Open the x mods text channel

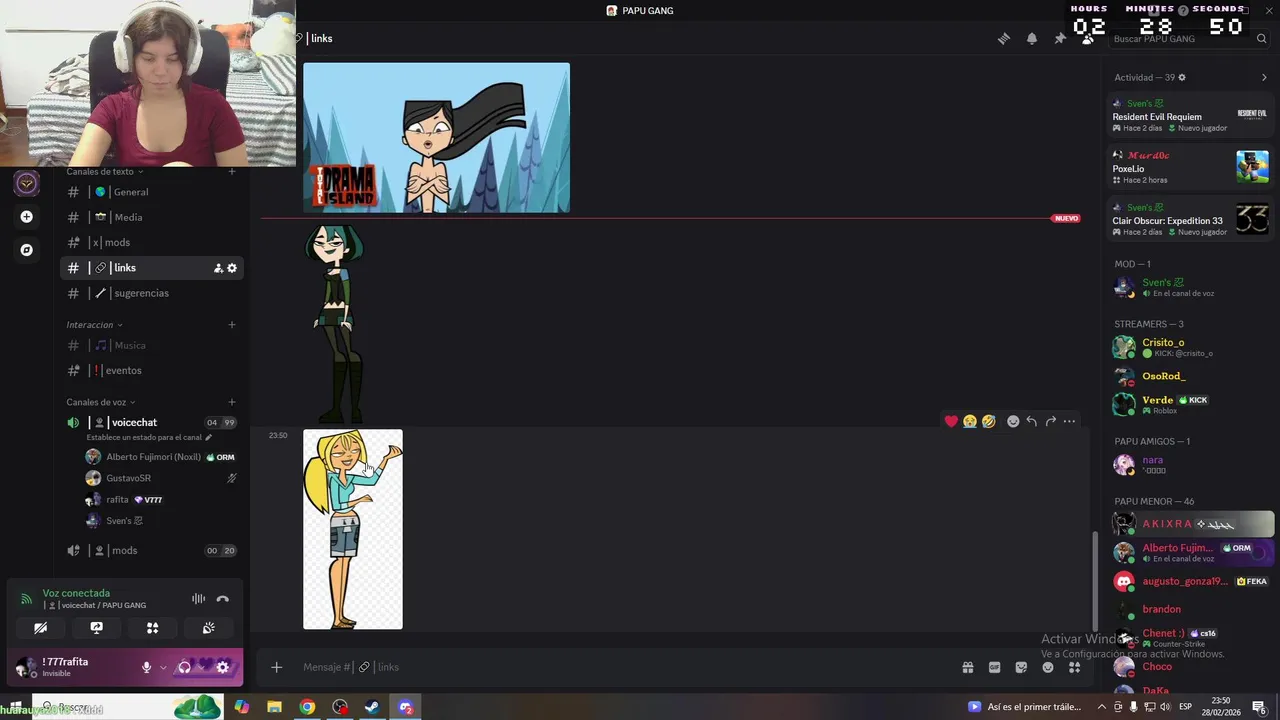pos(151,242)
